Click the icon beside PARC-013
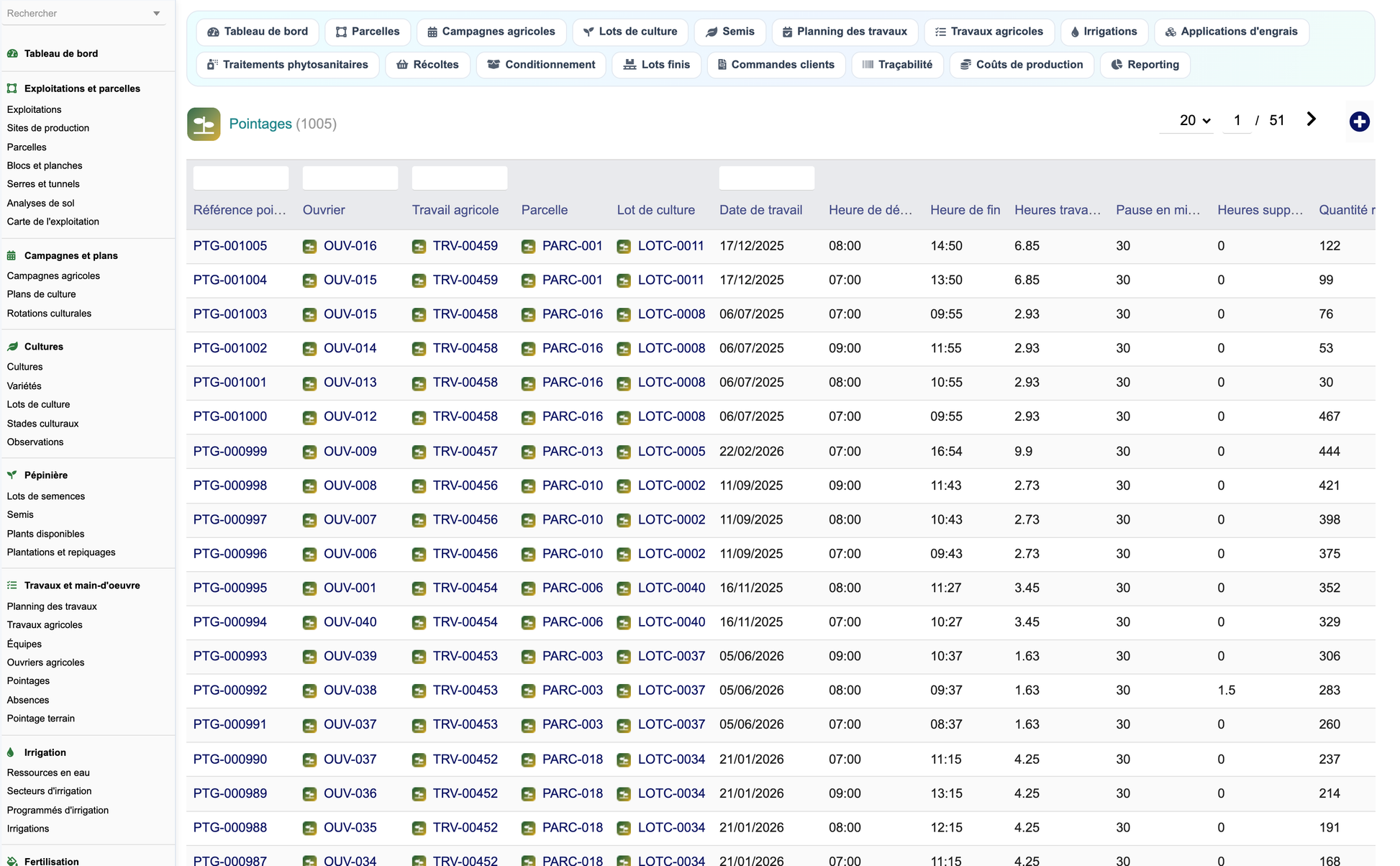Viewport: 1400px width, 866px height. pyautogui.click(x=528, y=452)
